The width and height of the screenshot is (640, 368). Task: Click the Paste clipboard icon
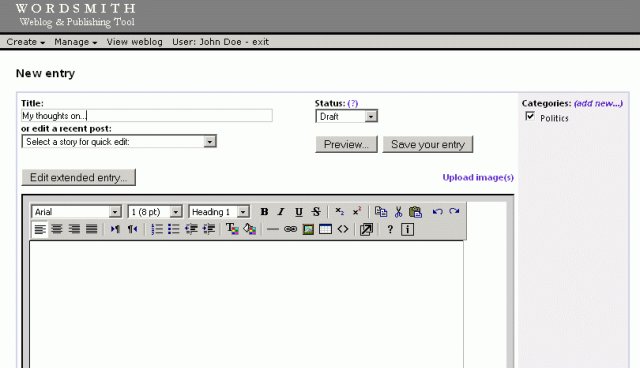pos(415,212)
